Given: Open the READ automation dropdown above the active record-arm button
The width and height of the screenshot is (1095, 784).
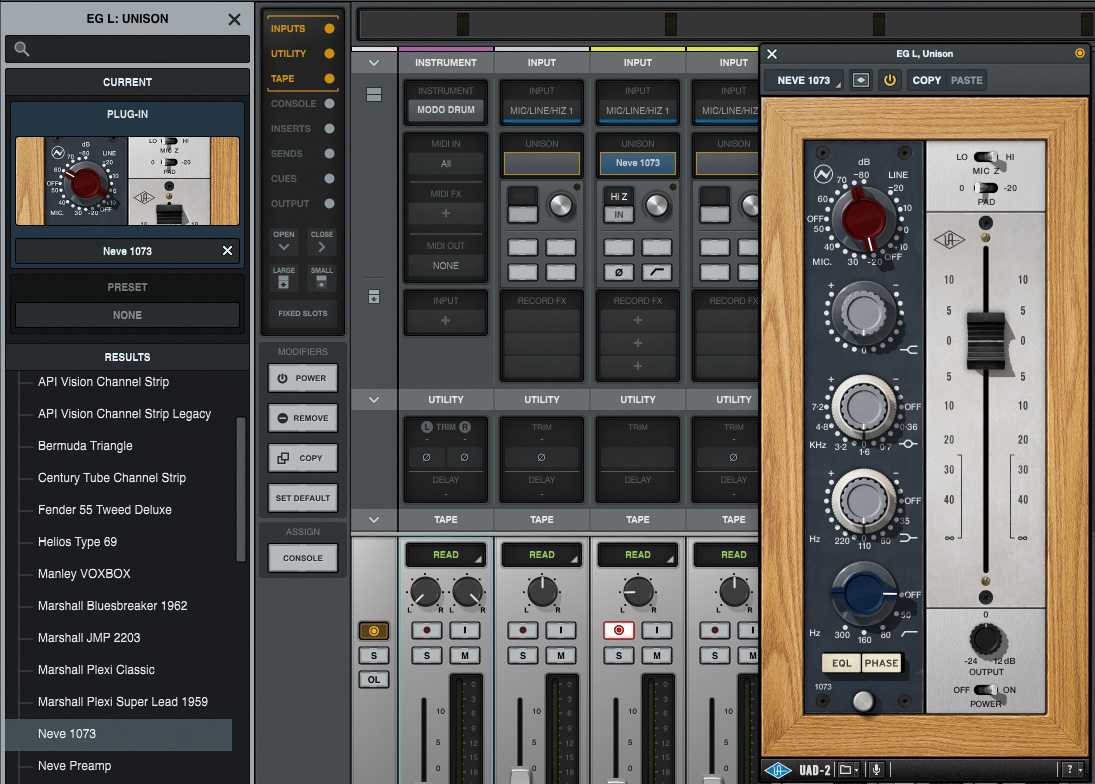Looking at the screenshot, I should [638, 554].
